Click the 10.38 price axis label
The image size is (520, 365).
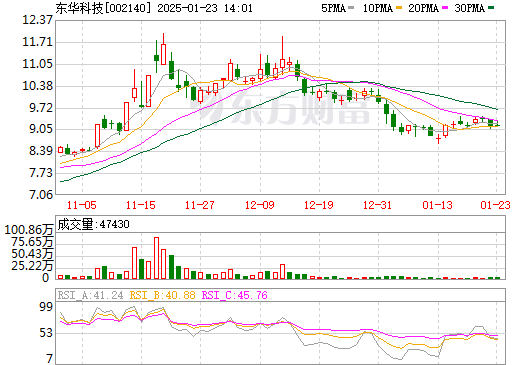tap(37, 86)
